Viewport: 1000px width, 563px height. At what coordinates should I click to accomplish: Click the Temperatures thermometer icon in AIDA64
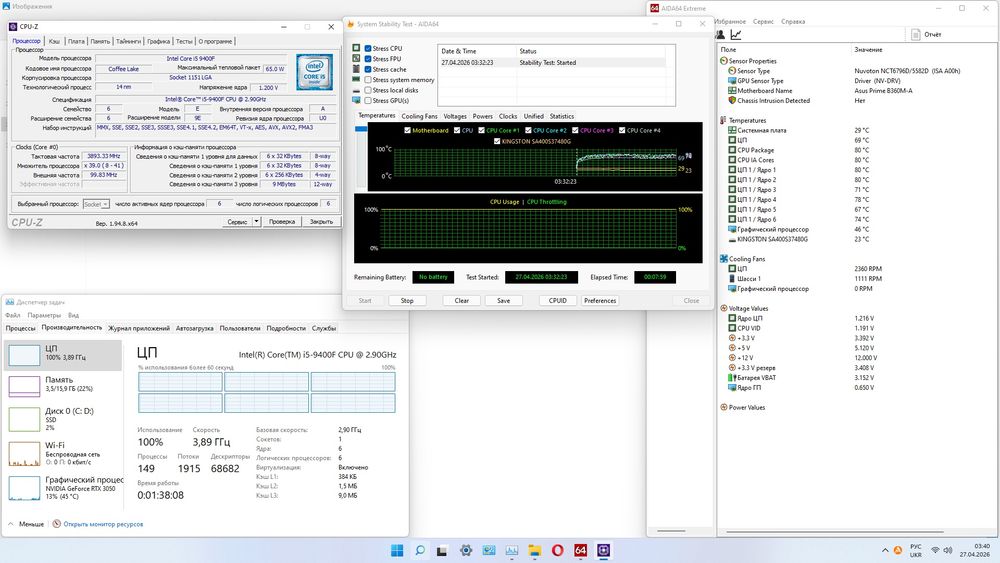[723, 121]
